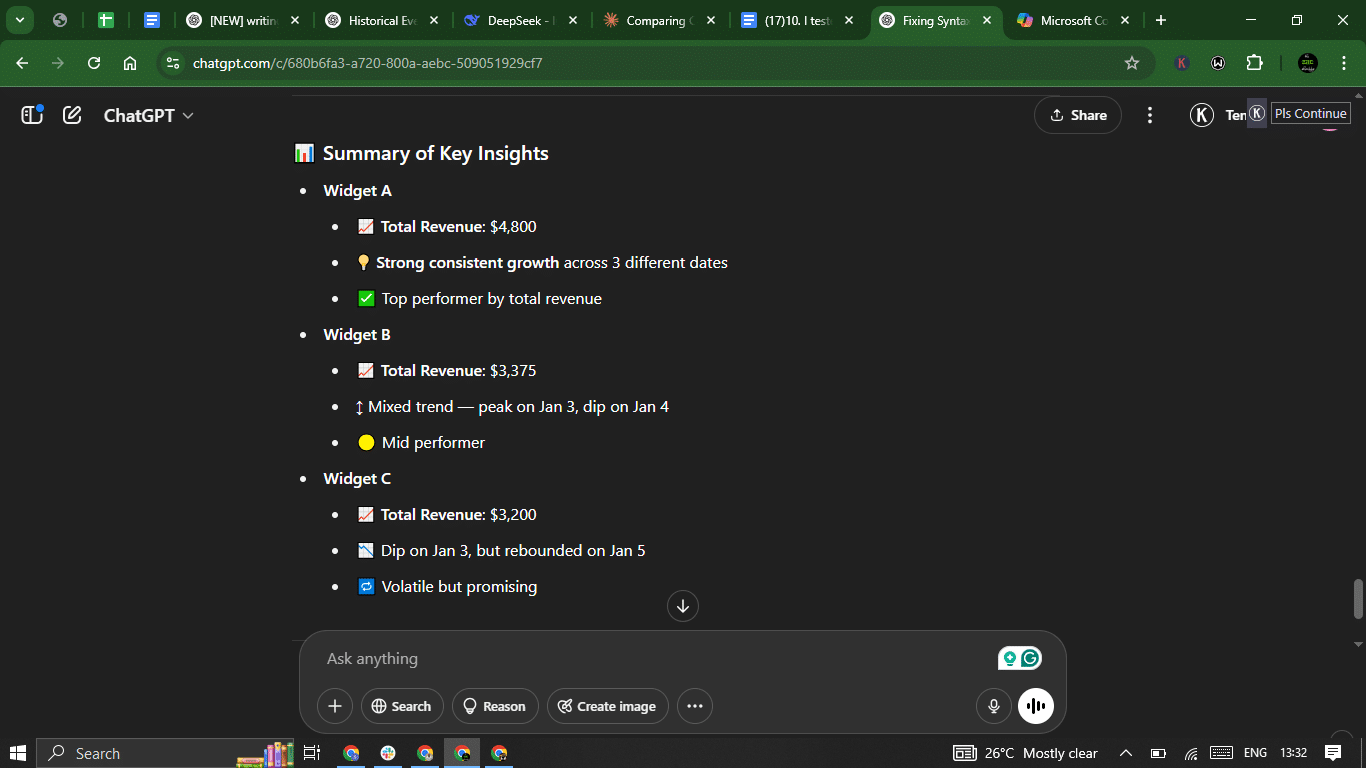Click the plus attach files button
Viewport: 1366px width, 768px height.
(335, 706)
